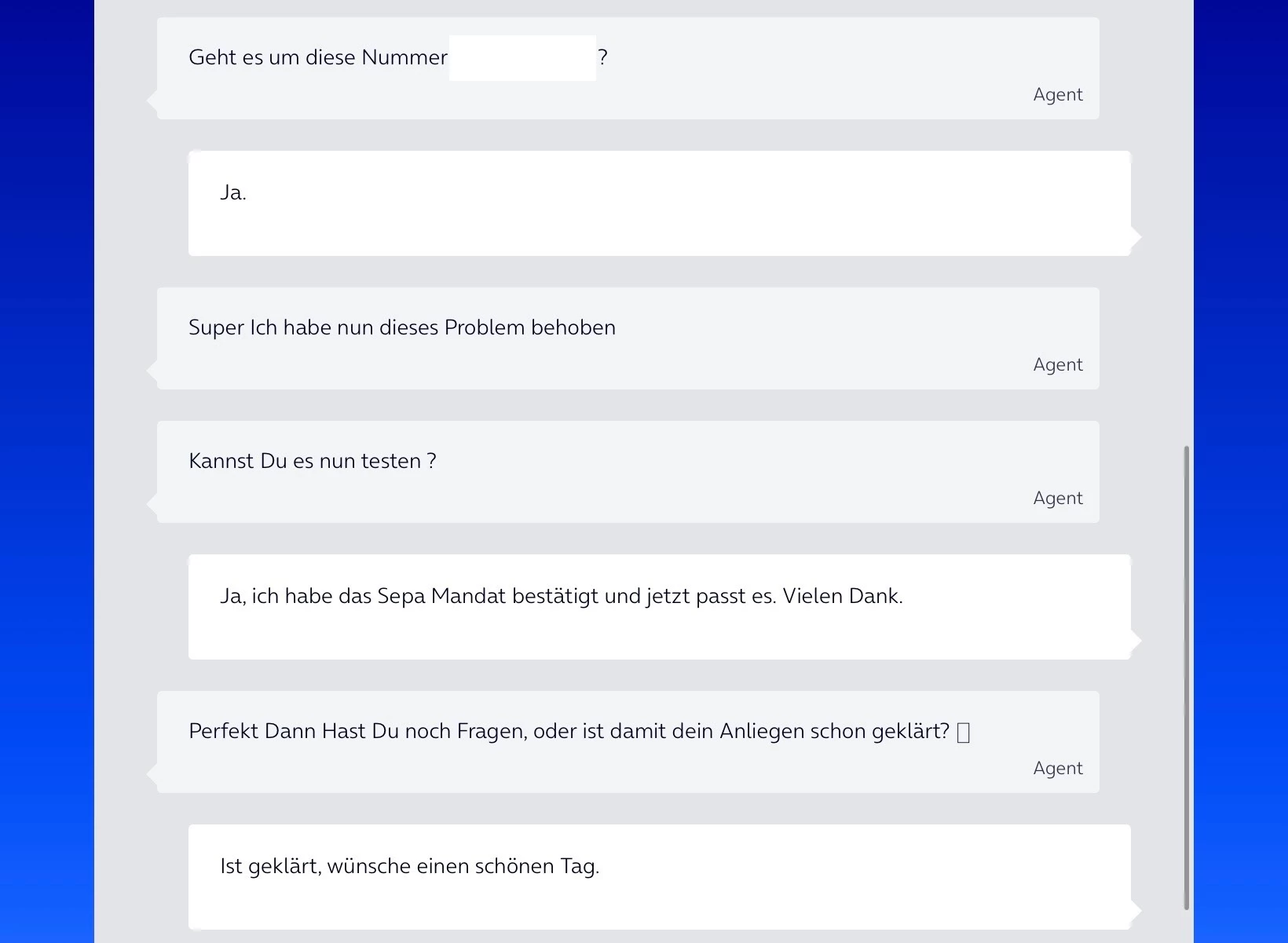Select the Sepa Mandat confirmation message

pos(561,597)
